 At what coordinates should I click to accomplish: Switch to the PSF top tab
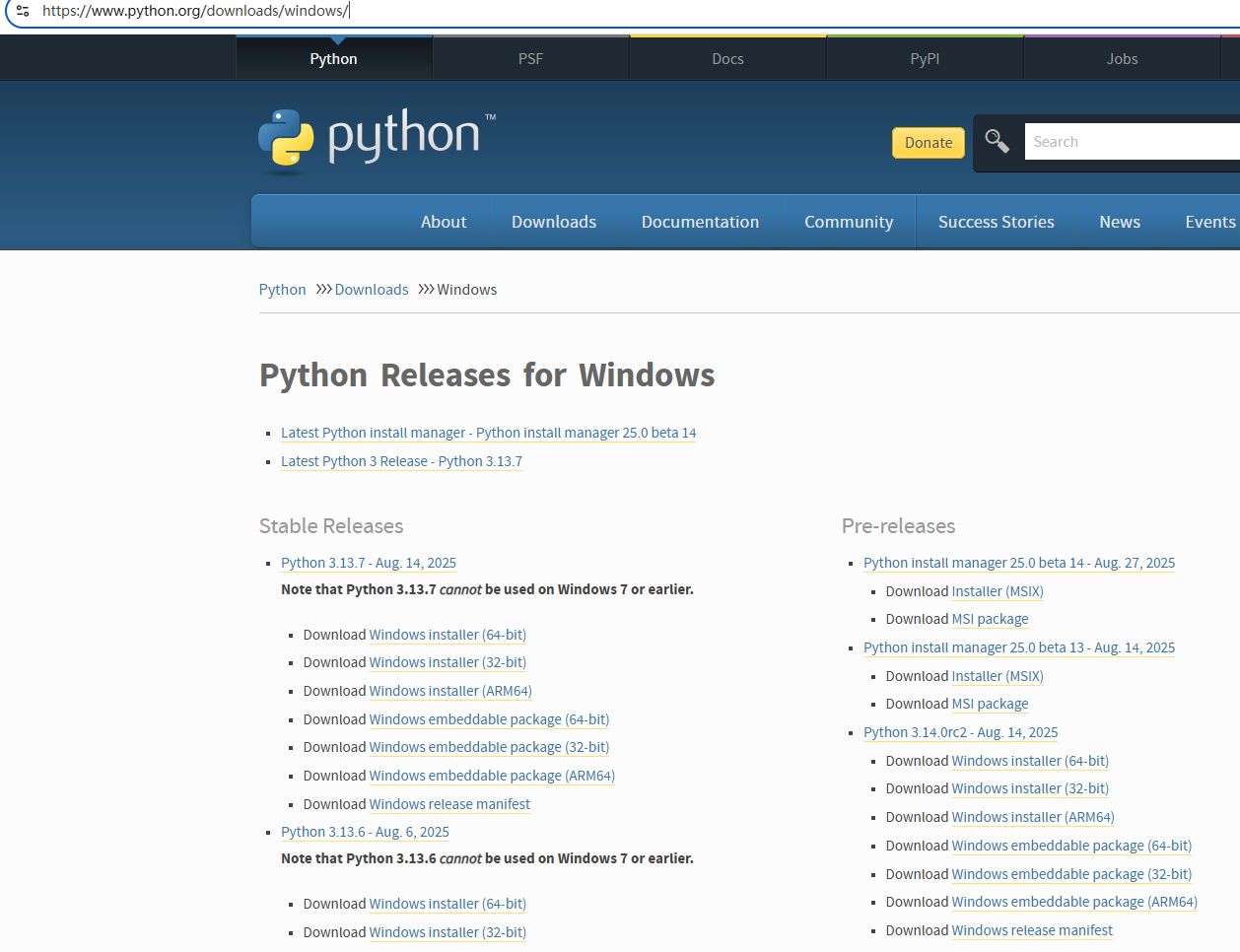[x=531, y=59]
